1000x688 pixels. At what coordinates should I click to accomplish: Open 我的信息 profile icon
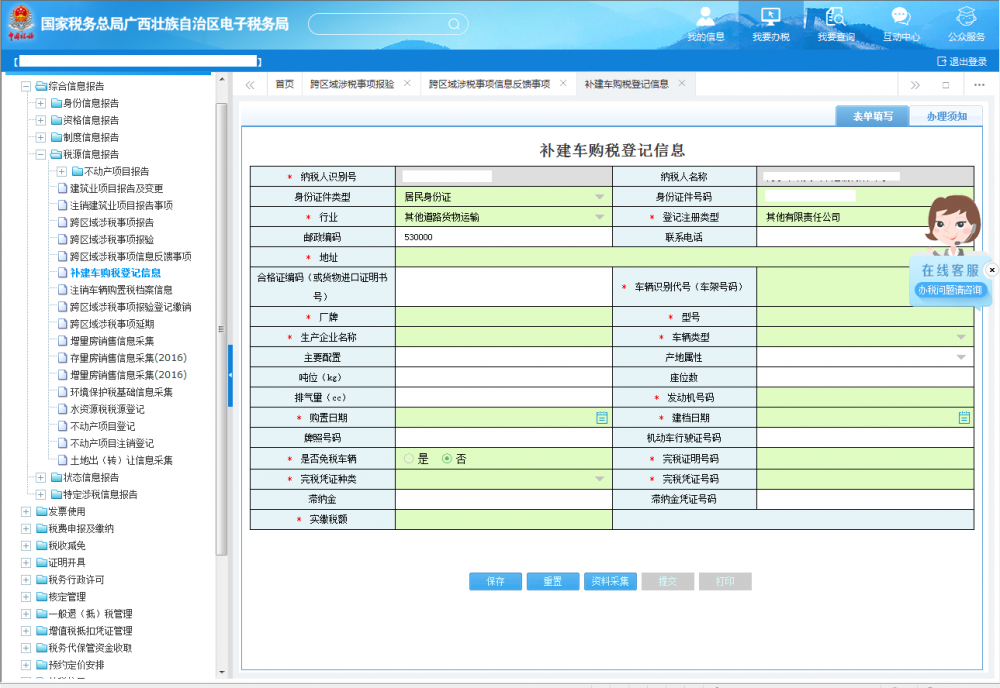pyautogui.click(x=705, y=18)
